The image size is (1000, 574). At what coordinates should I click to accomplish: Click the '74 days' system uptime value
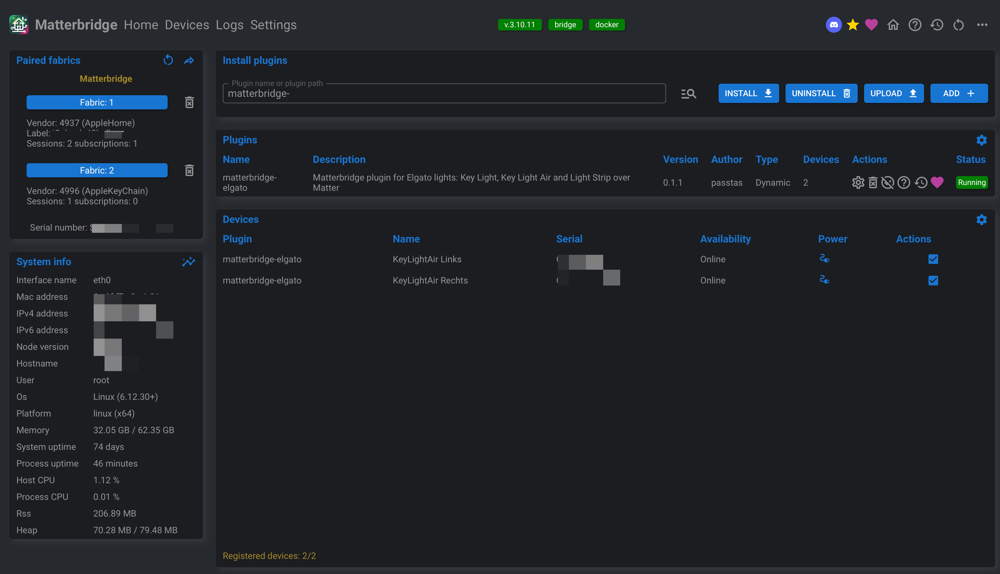pyautogui.click(x=108, y=446)
